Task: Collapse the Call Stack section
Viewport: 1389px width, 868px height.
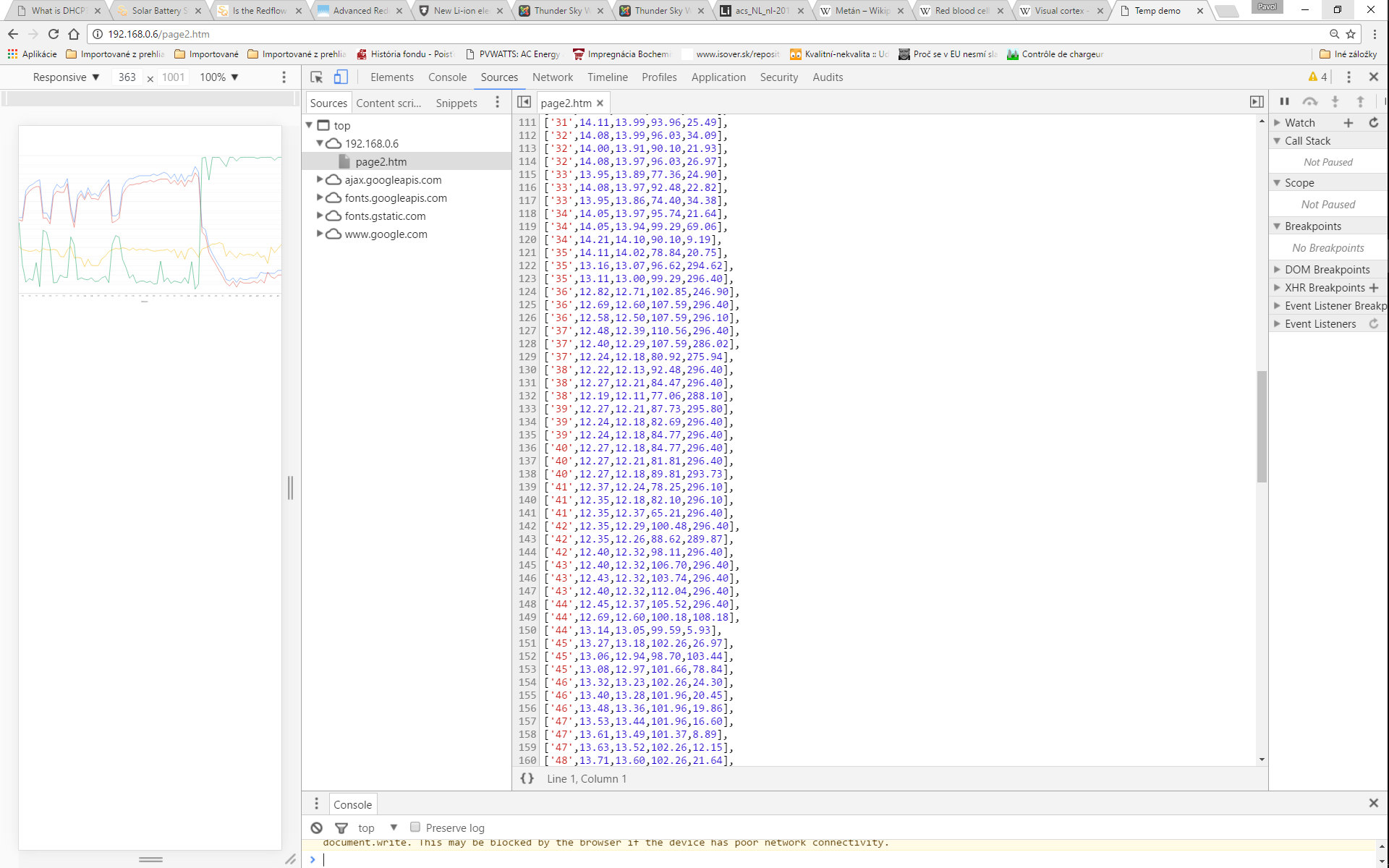Action: point(1278,141)
